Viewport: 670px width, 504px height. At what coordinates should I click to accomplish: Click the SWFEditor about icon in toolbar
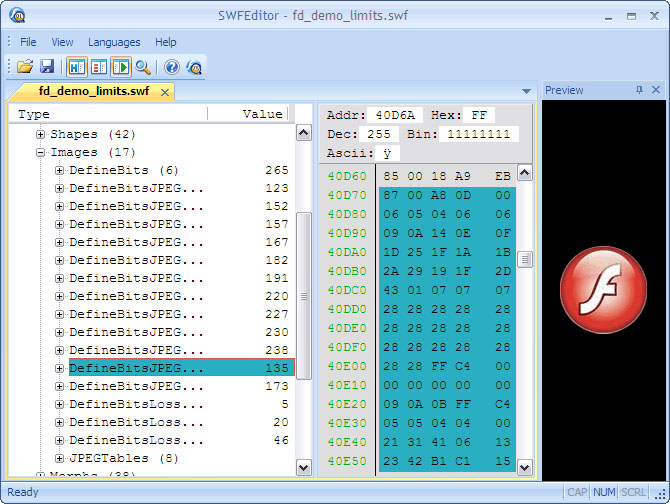coord(194,67)
